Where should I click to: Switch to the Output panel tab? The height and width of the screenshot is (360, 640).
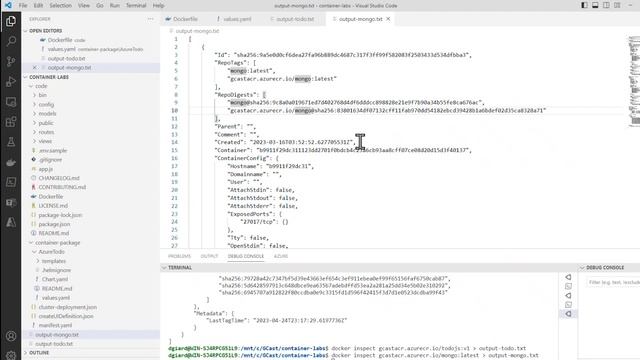coord(209,256)
